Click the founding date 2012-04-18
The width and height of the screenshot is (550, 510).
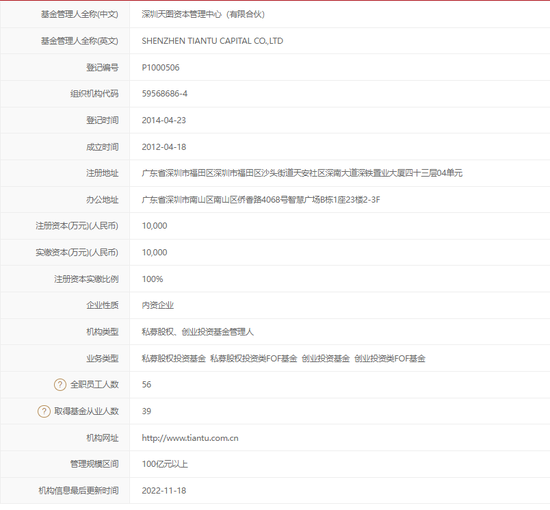164,147
